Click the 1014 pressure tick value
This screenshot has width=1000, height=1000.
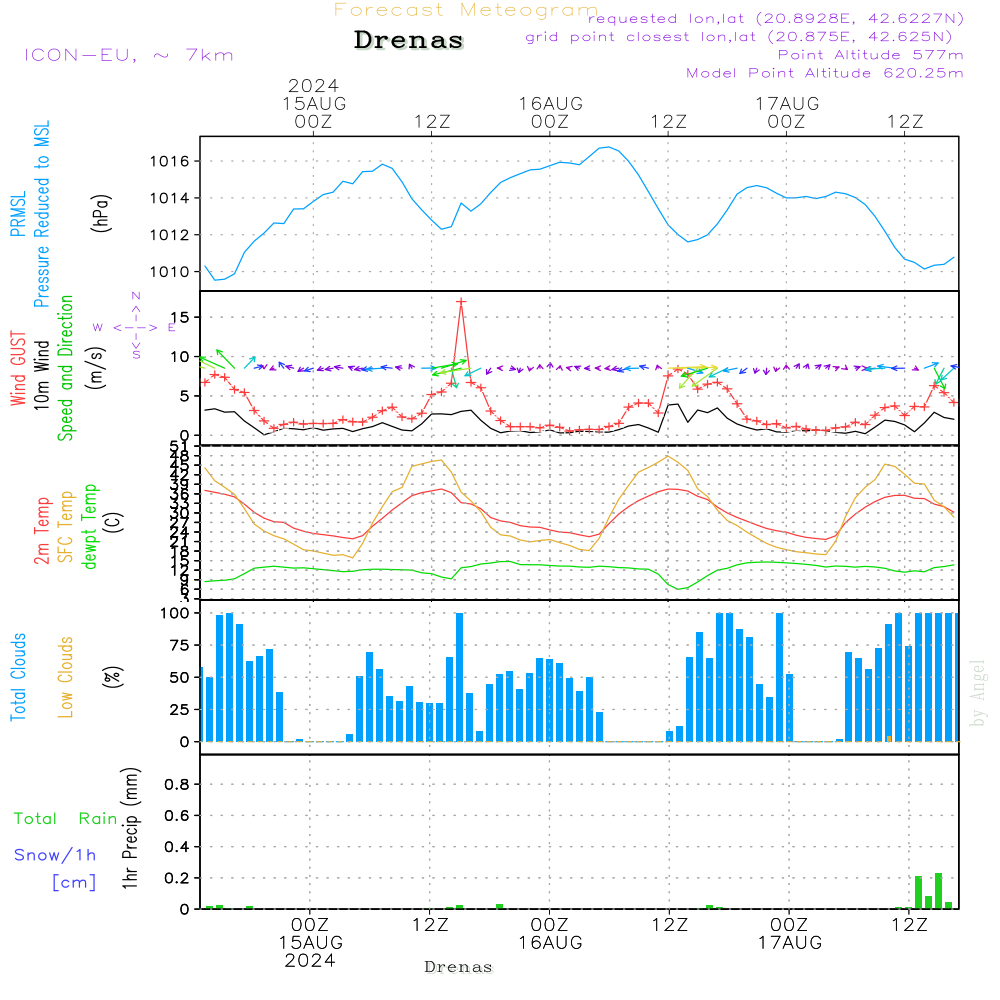(x=170, y=198)
